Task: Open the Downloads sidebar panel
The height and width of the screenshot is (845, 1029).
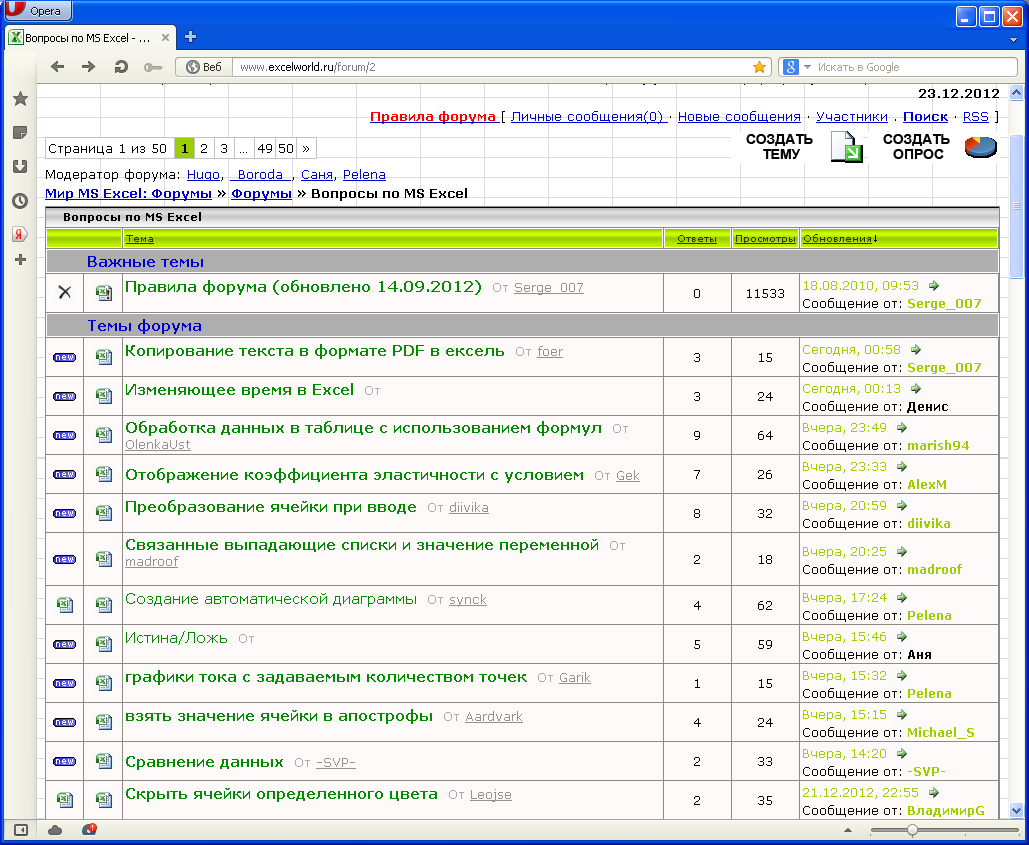Action: pyautogui.click(x=20, y=167)
